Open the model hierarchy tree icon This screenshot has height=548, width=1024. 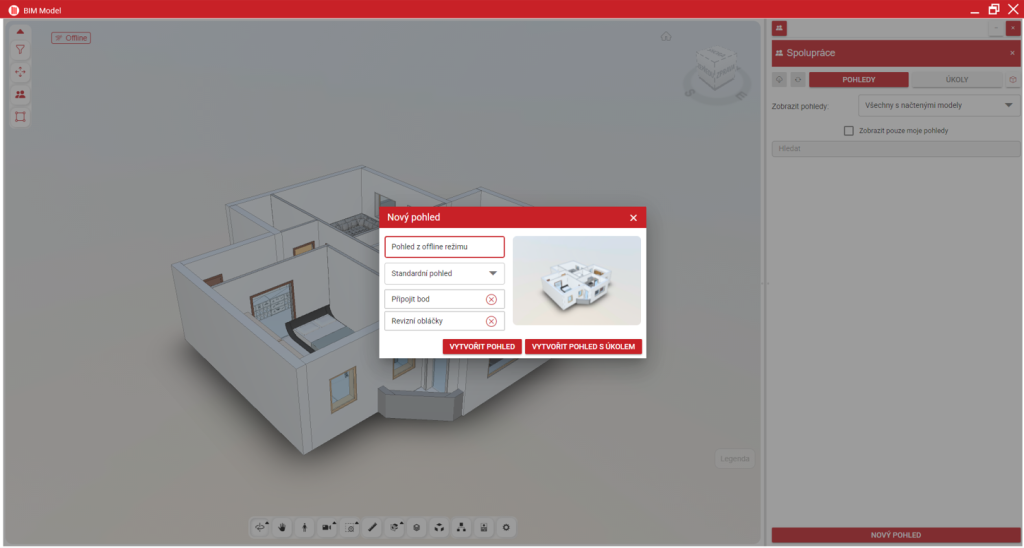click(x=461, y=527)
